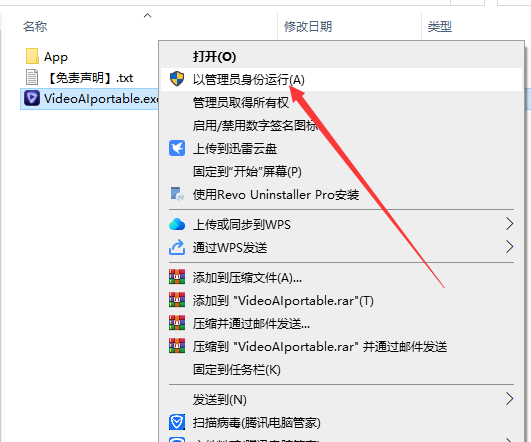Screen dimensions: 531x442
Task: Click the App folder icon
Action: point(32,56)
